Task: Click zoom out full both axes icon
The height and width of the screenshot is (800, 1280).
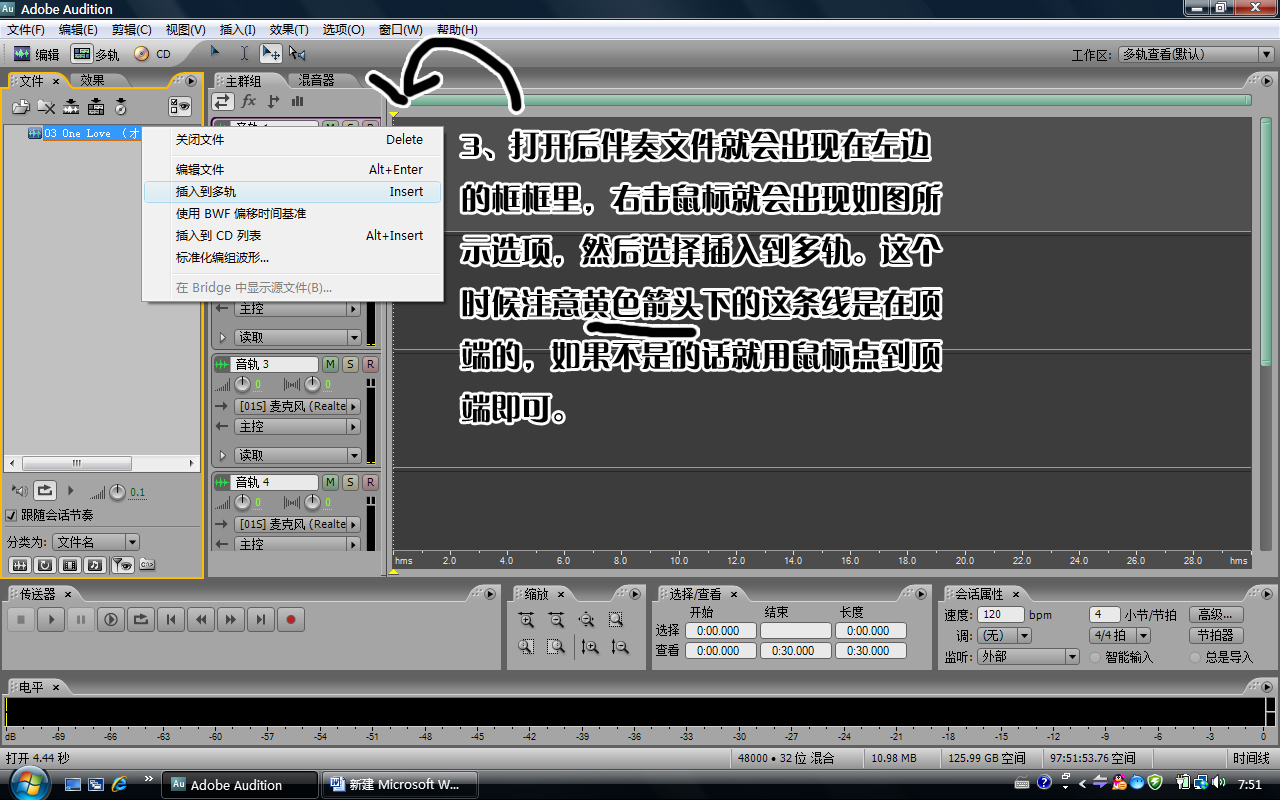Action: tap(586, 620)
